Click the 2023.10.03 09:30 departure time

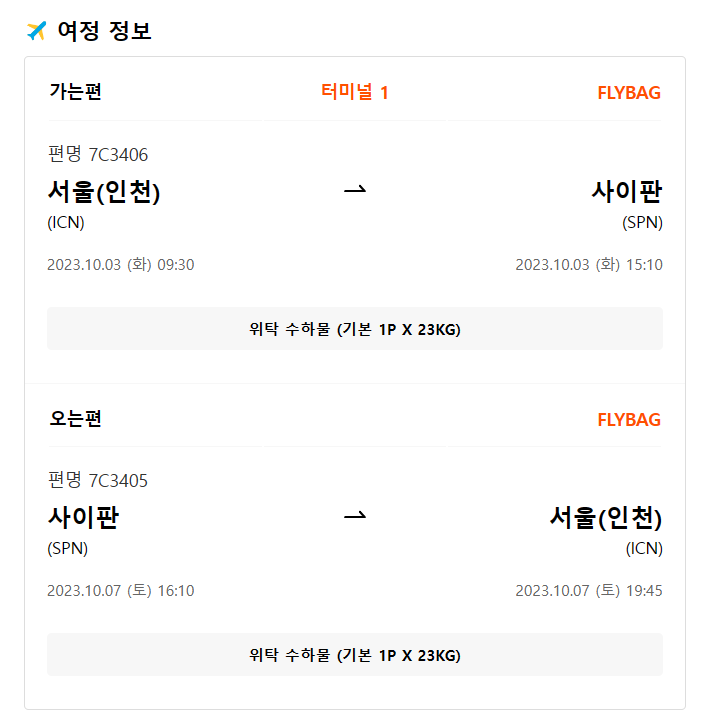(121, 265)
